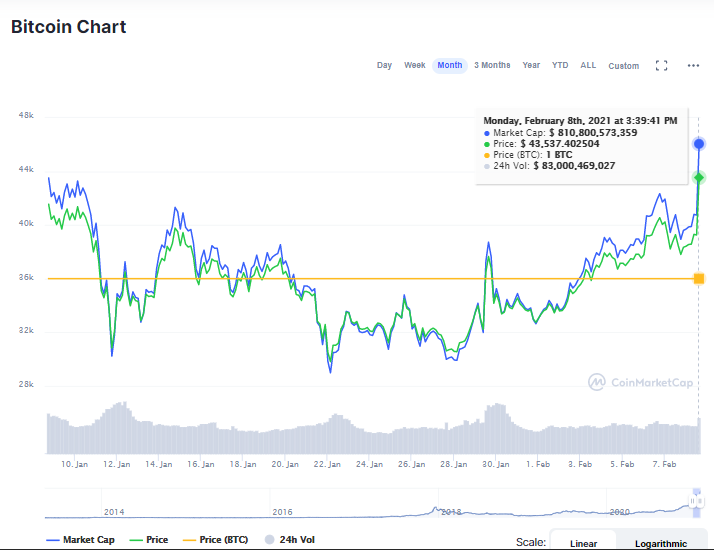Open fullscreen chart view icon

(x=662, y=66)
